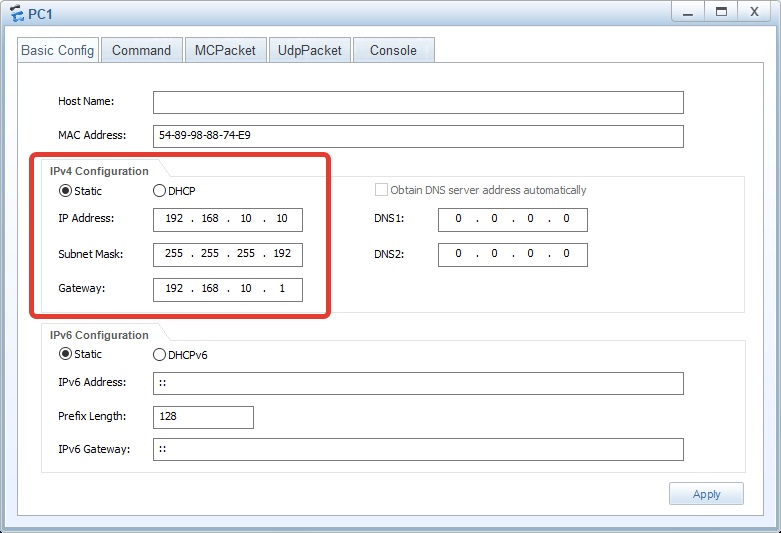Open the MCPacket tab
Image resolution: width=781 pixels, height=533 pixels.
tap(225, 50)
